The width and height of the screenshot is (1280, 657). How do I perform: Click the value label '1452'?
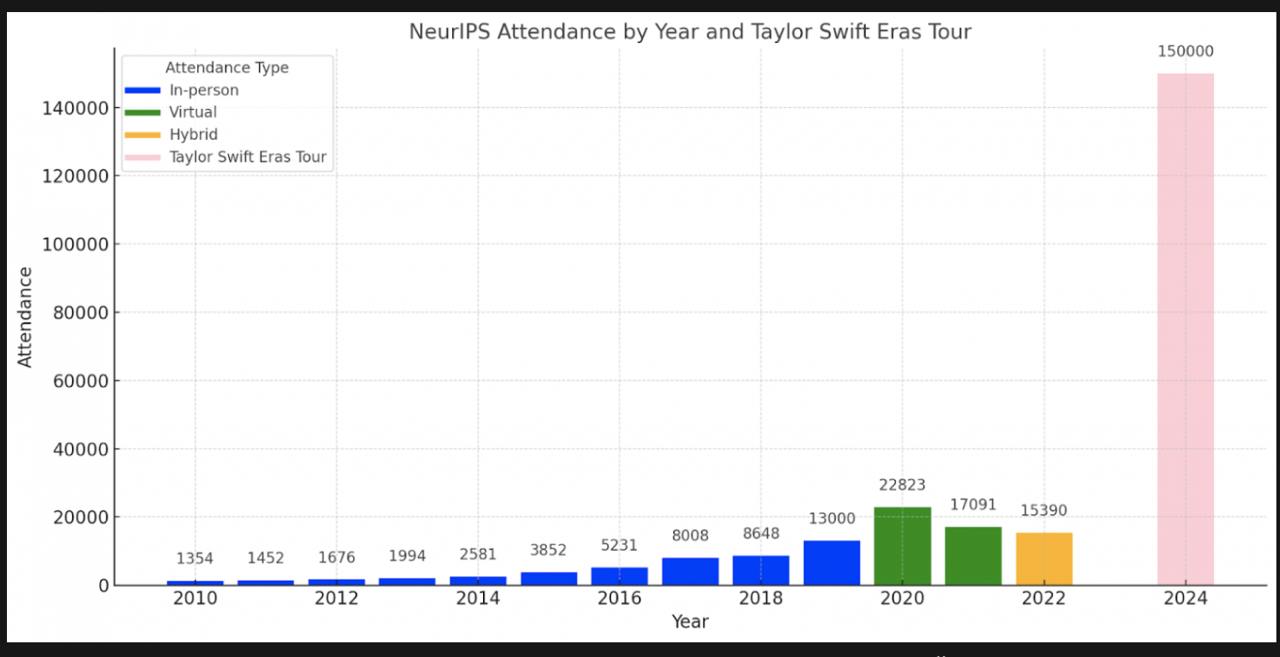pyautogui.click(x=266, y=559)
